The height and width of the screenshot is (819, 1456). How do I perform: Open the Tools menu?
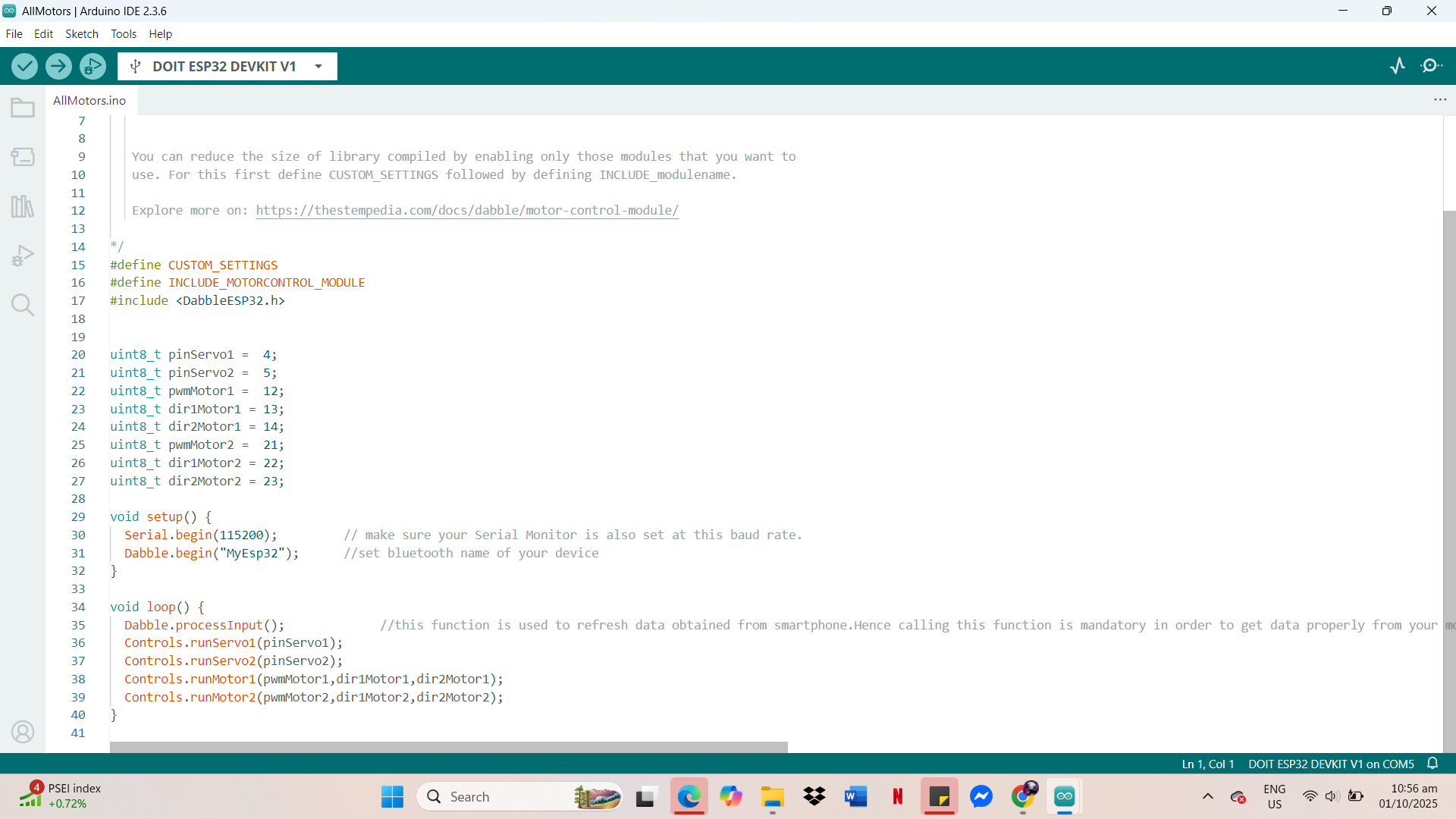[x=123, y=34]
